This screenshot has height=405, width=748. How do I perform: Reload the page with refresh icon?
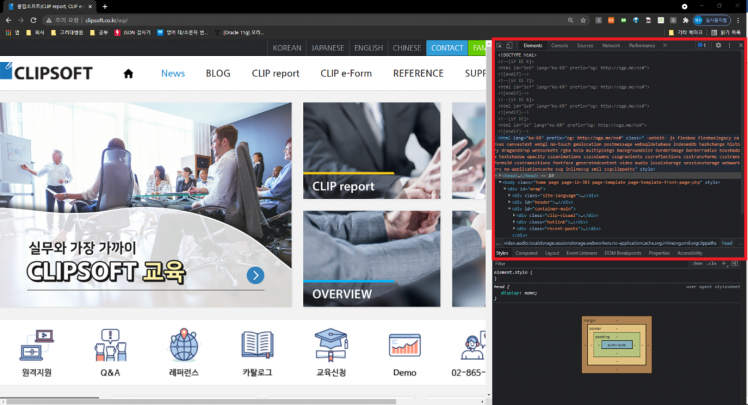pyautogui.click(x=33, y=20)
